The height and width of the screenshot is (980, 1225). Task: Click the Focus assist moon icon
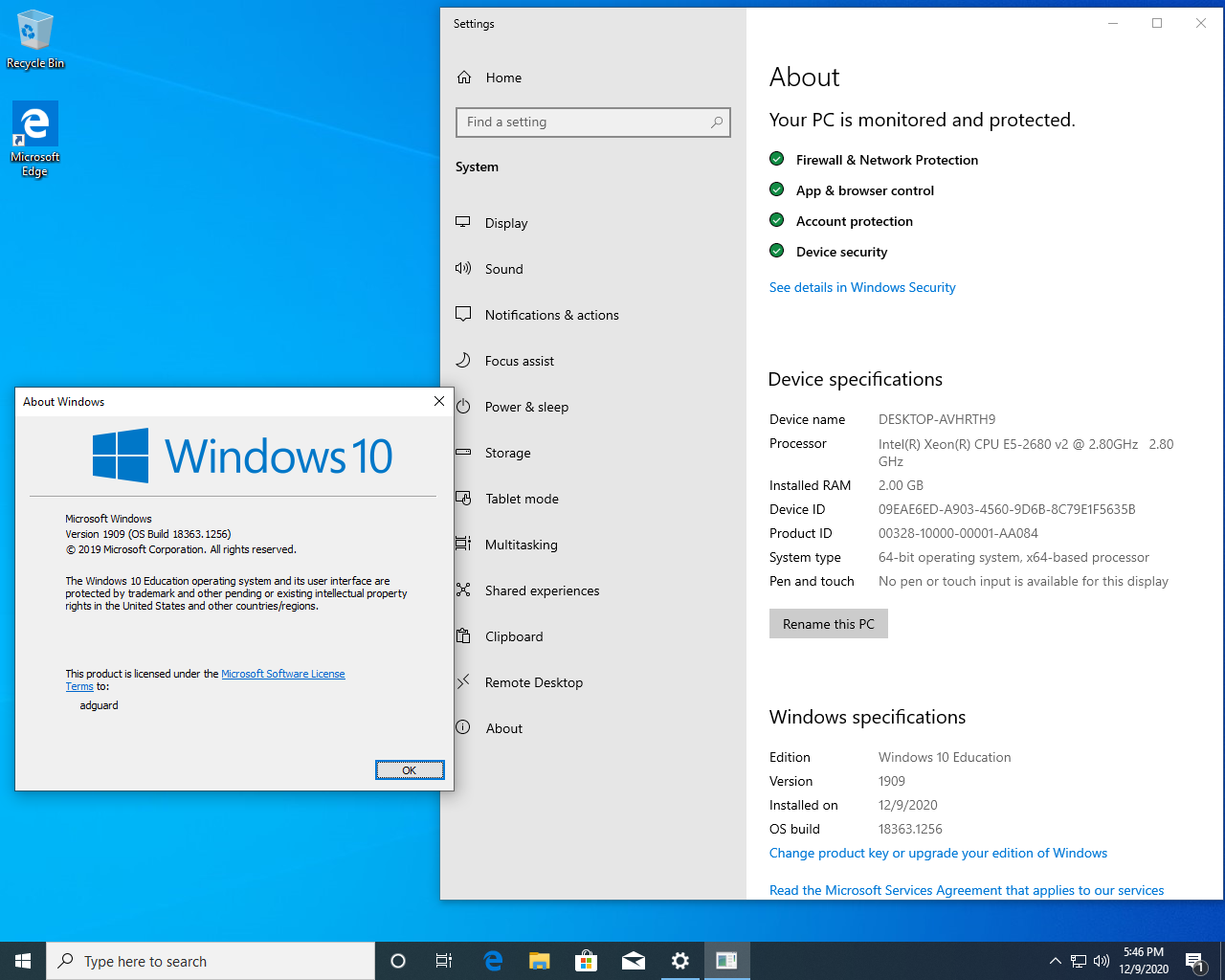tap(463, 360)
